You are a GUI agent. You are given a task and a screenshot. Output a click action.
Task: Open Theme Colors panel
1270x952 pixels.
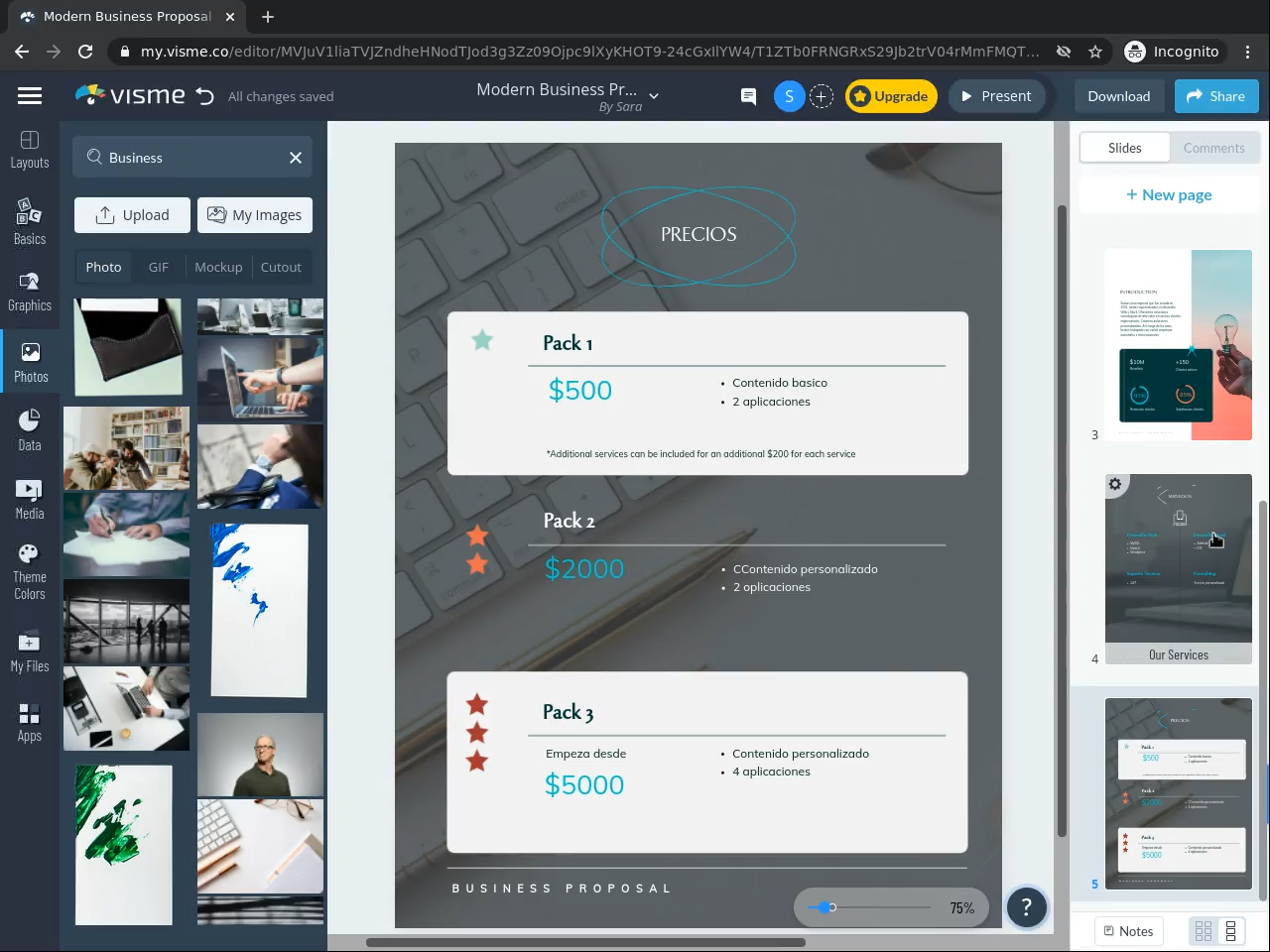pos(30,572)
